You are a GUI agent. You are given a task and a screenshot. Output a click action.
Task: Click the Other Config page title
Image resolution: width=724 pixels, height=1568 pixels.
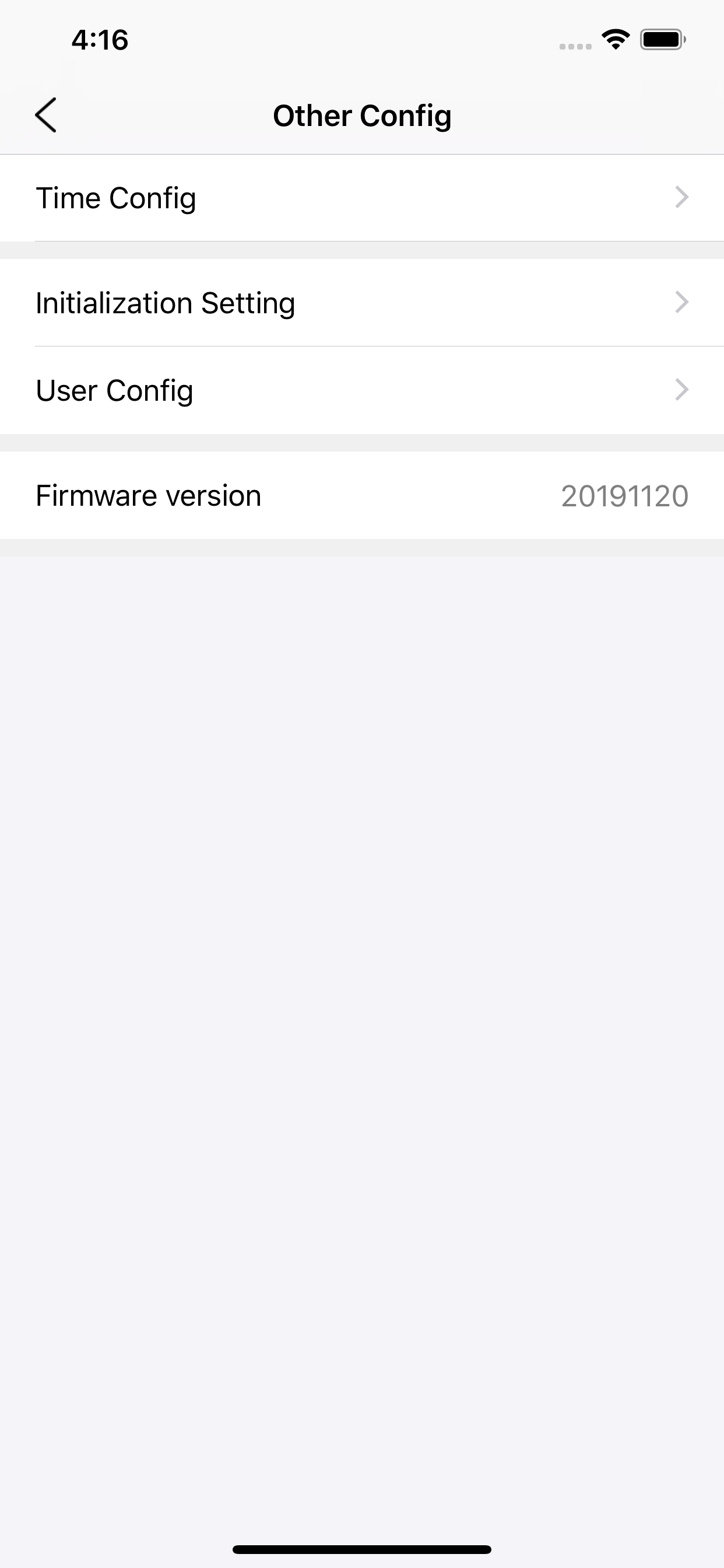pos(362,116)
